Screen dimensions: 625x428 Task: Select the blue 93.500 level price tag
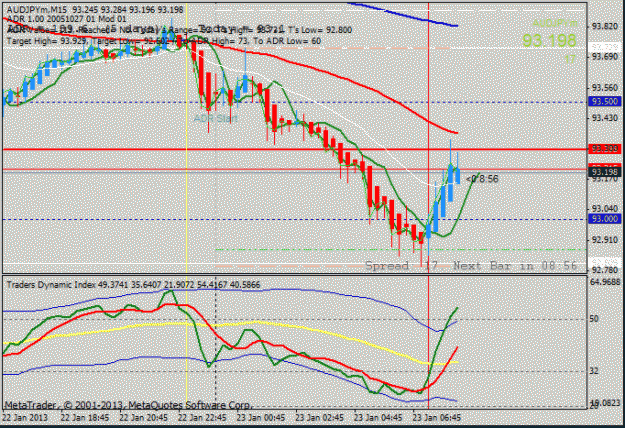tap(605, 101)
